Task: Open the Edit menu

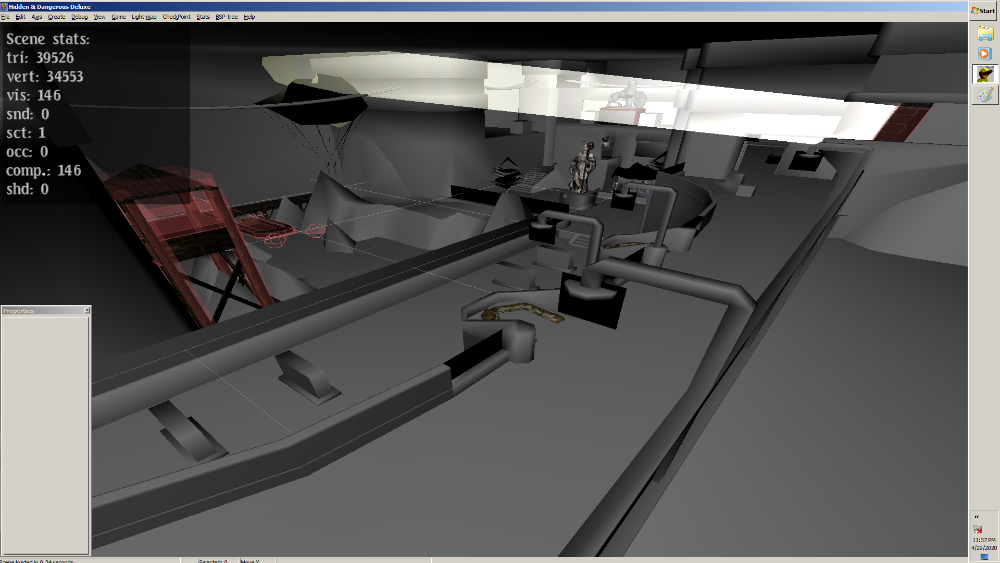Action: tap(20, 17)
